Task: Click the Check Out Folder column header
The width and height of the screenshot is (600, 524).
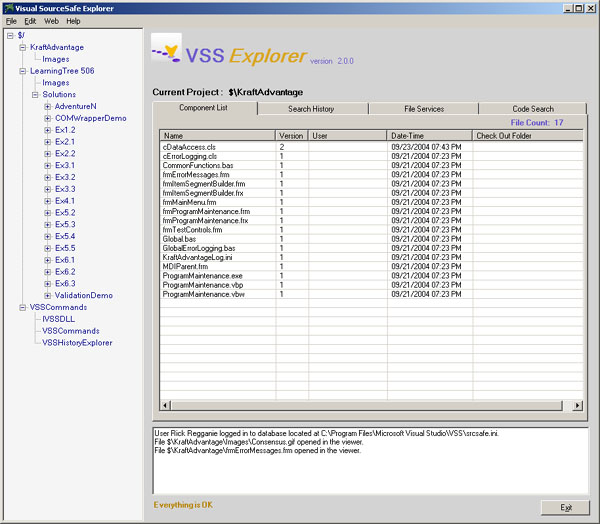Action: 528,136
